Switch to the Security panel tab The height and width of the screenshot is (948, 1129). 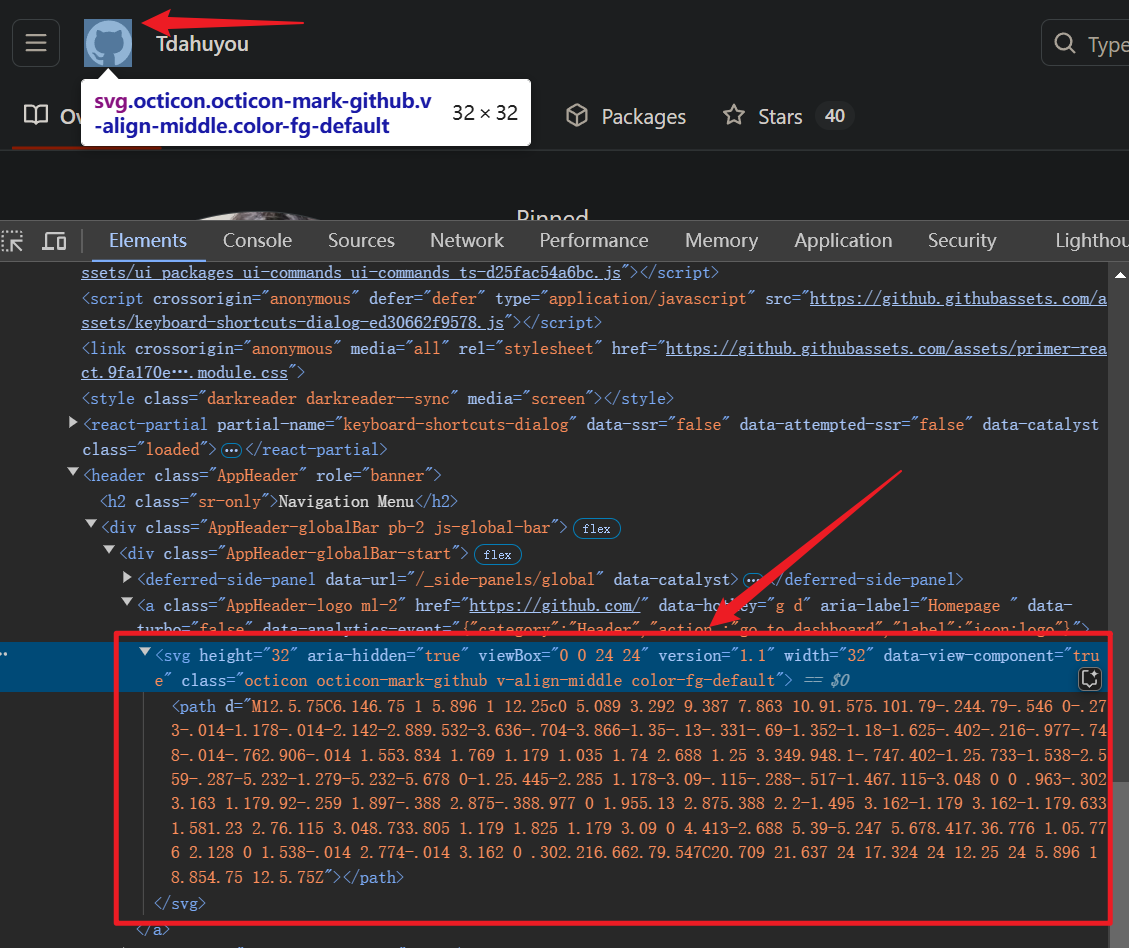961,240
